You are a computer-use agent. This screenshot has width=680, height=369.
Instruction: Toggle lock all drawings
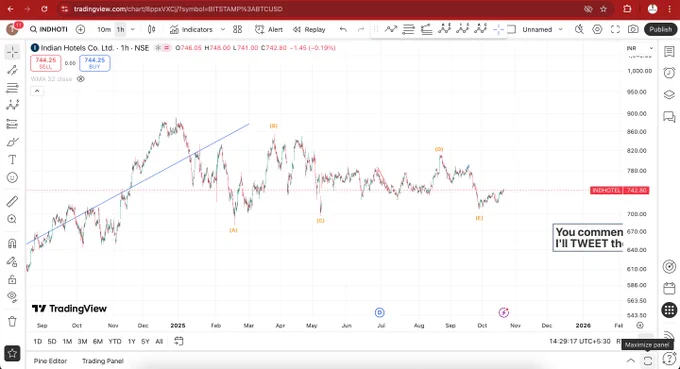(12, 279)
